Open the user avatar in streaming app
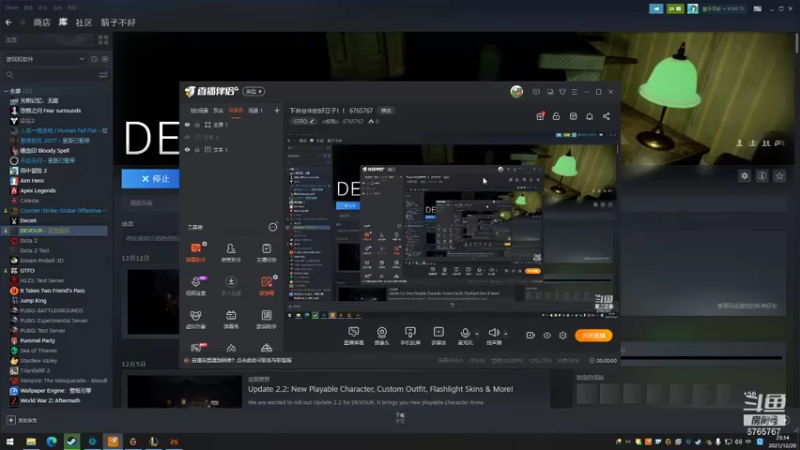 point(516,91)
